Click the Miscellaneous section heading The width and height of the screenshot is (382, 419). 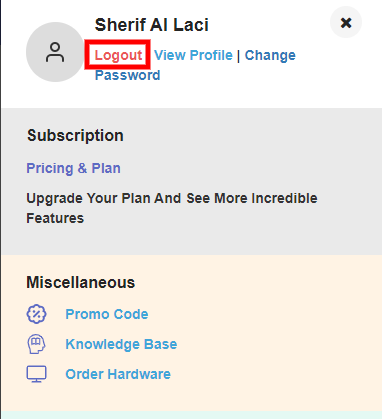(x=81, y=282)
